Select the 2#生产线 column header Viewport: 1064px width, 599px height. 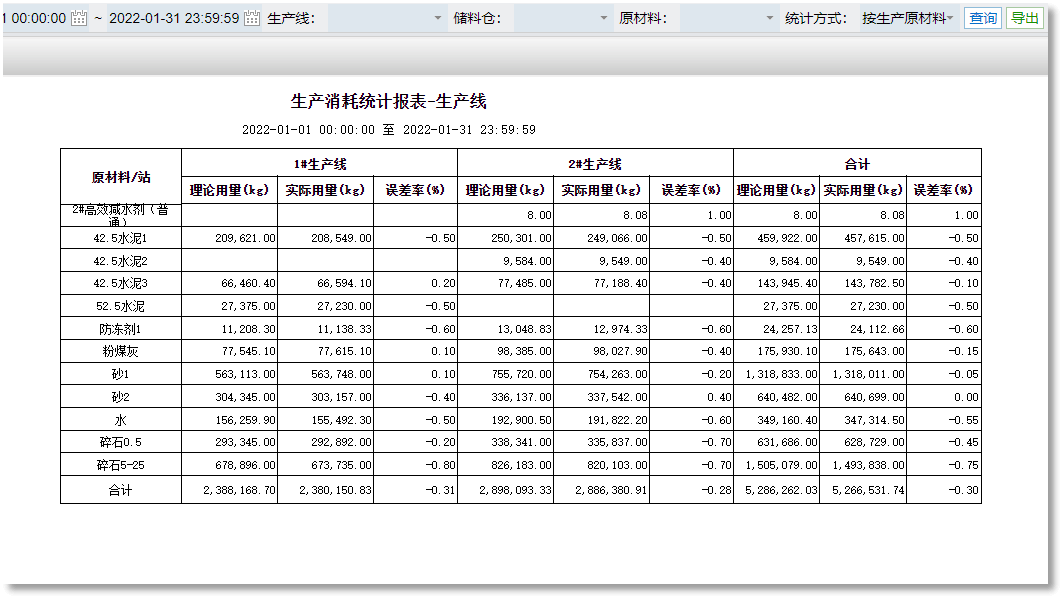[x=595, y=163]
